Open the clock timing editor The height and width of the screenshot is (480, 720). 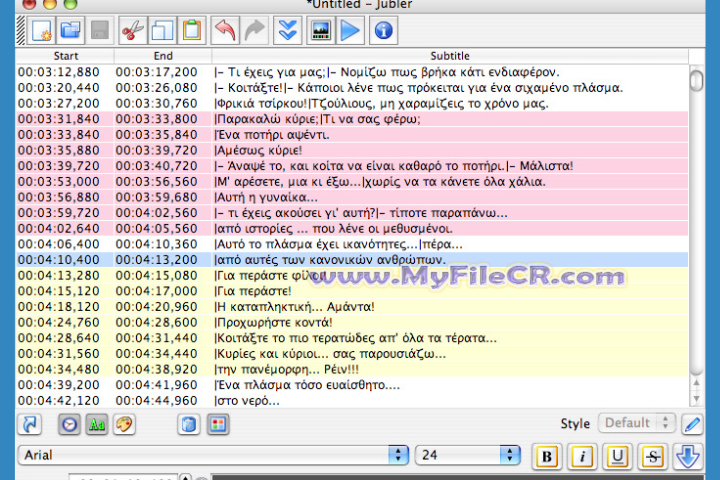tap(69, 424)
